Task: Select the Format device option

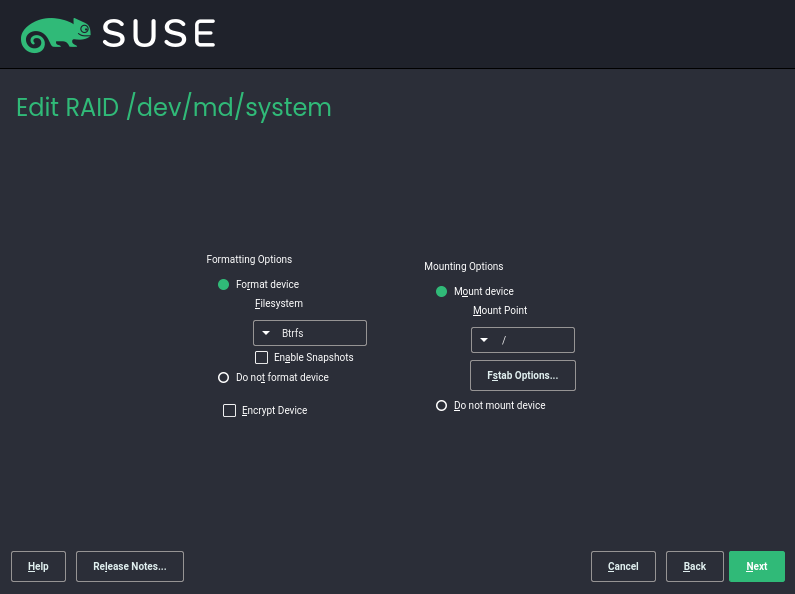Action: (224, 285)
